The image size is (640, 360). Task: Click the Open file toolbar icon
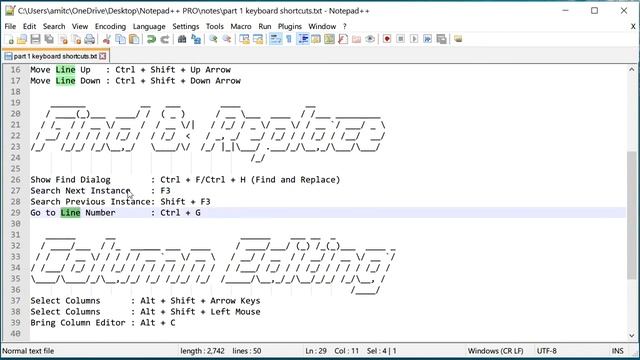tap(22, 39)
